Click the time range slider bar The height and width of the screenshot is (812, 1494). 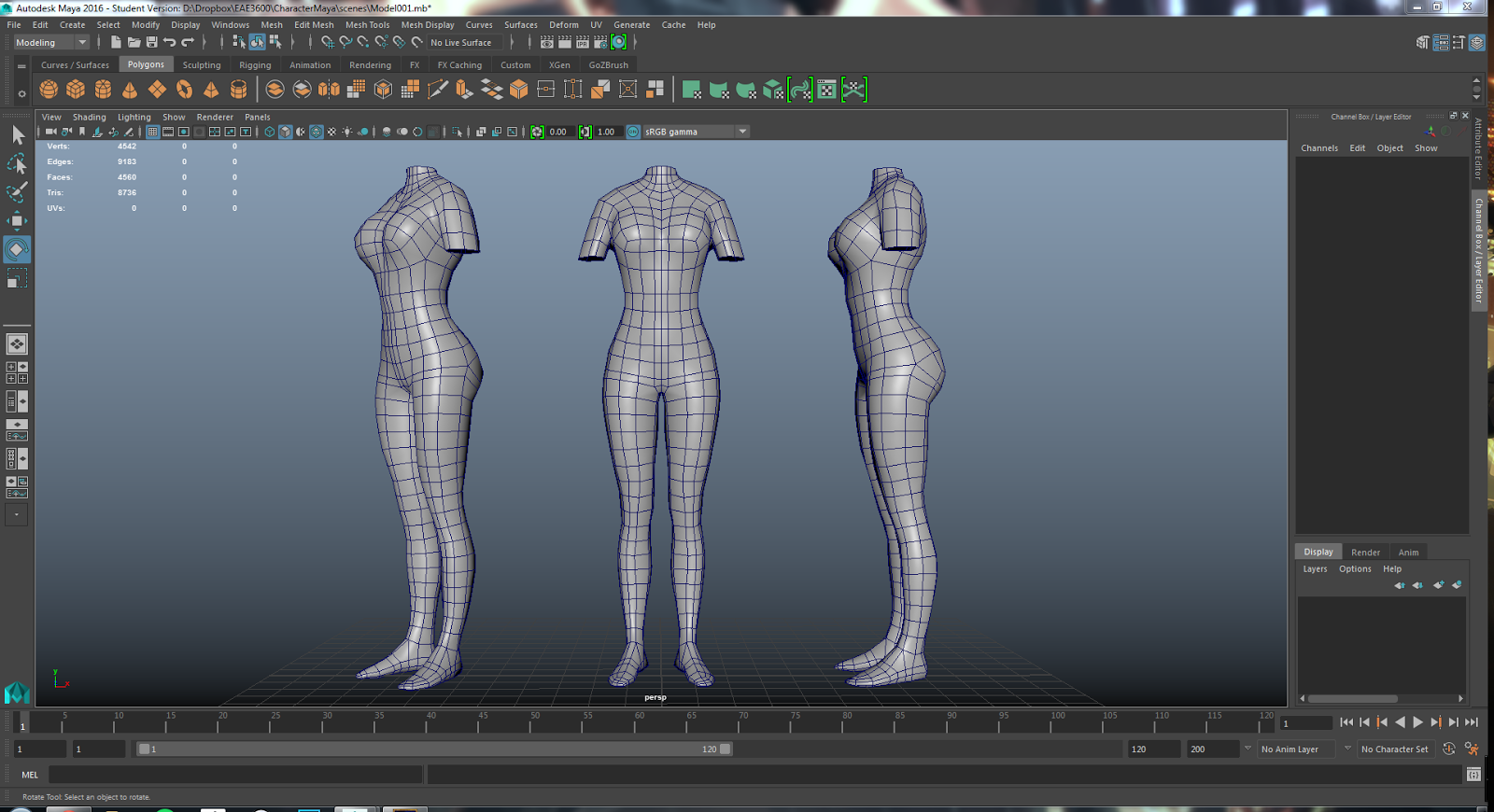coord(435,749)
